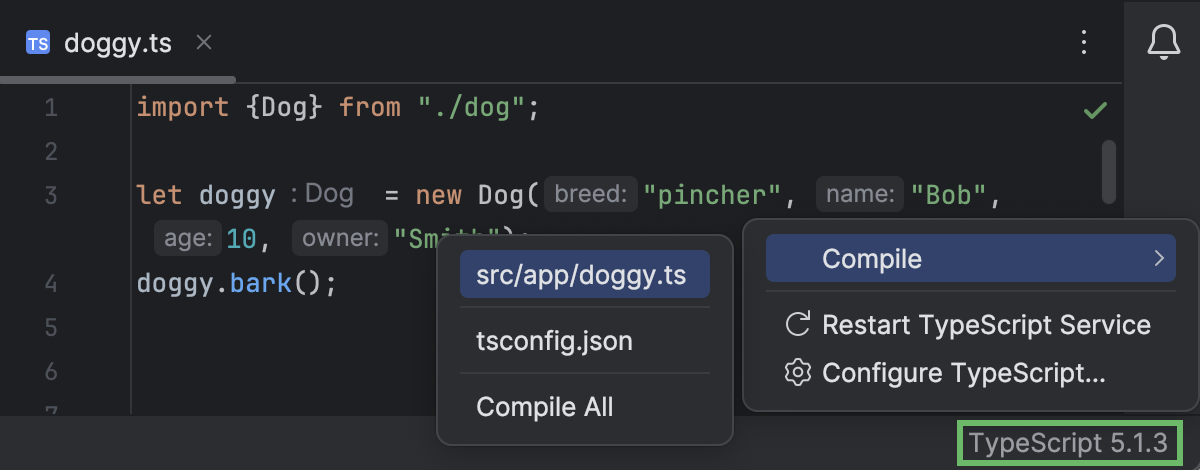Select tsconfig.json from the compile submenu
1200x470 pixels.
(x=554, y=341)
